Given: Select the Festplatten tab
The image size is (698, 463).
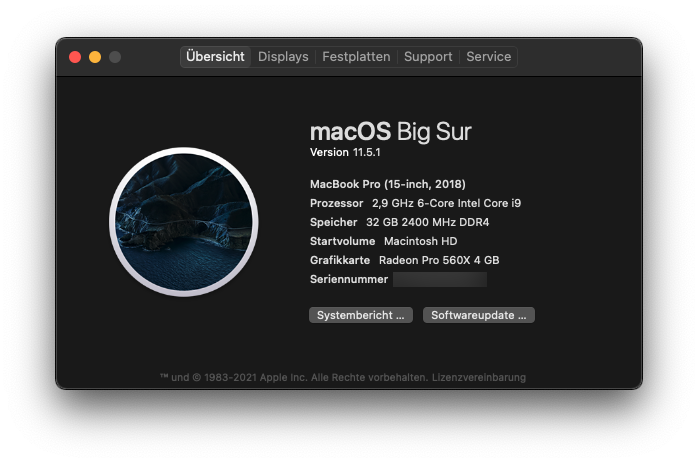Looking at the screenshot, I should coord(356,57).
